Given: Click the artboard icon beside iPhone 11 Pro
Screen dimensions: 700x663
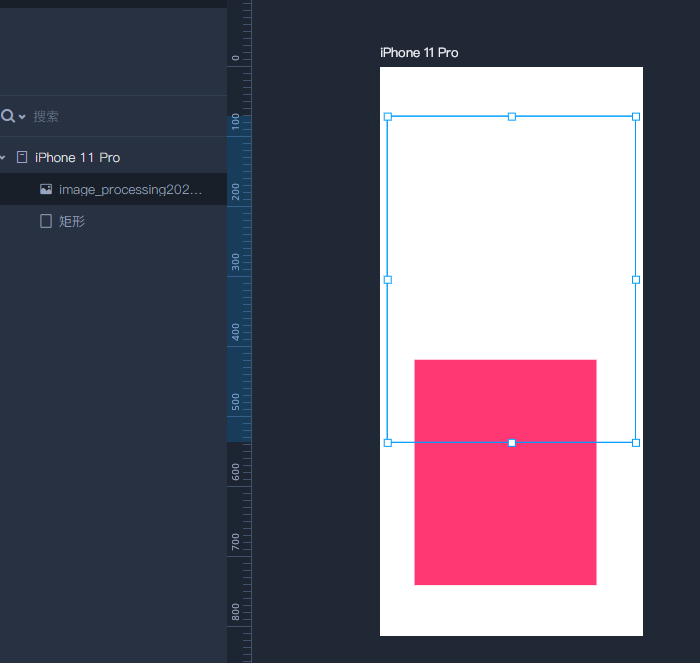Looking at the screenshot, I should (x=22, y=157).
